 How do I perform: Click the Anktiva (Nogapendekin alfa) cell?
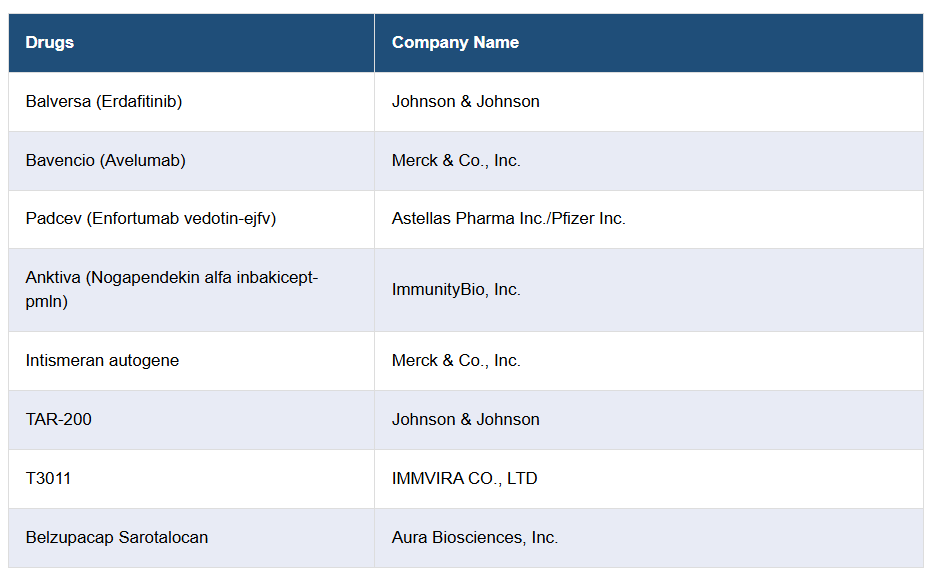(x=172, y=278)
